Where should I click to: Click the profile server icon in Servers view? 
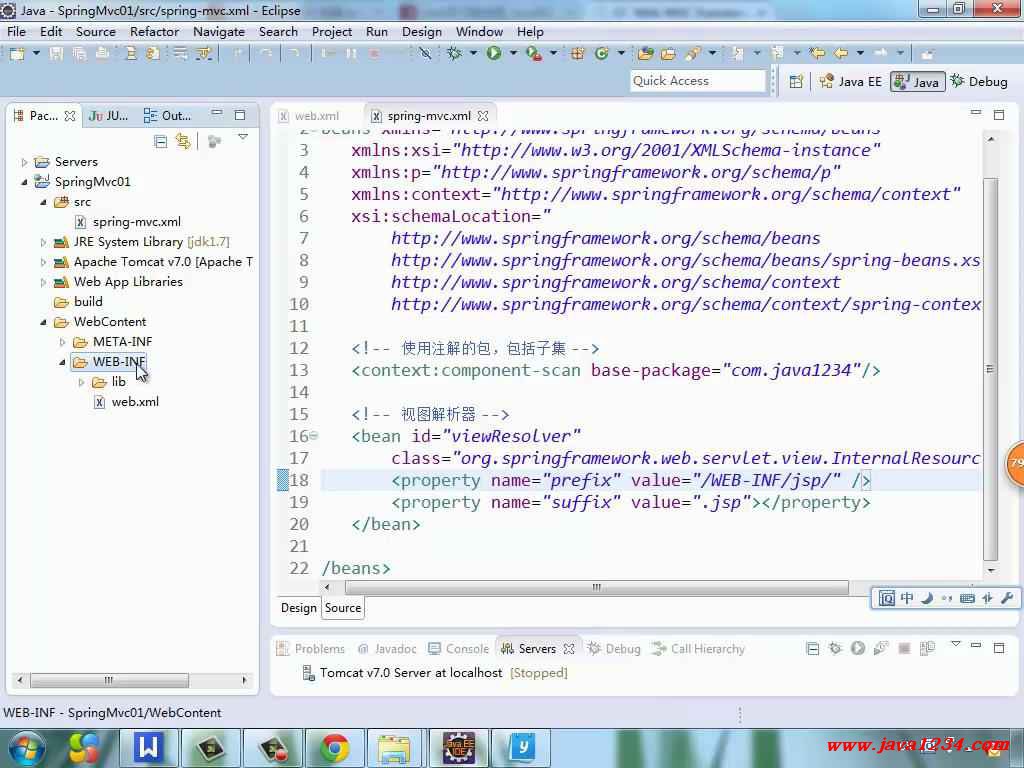[881, 648]
